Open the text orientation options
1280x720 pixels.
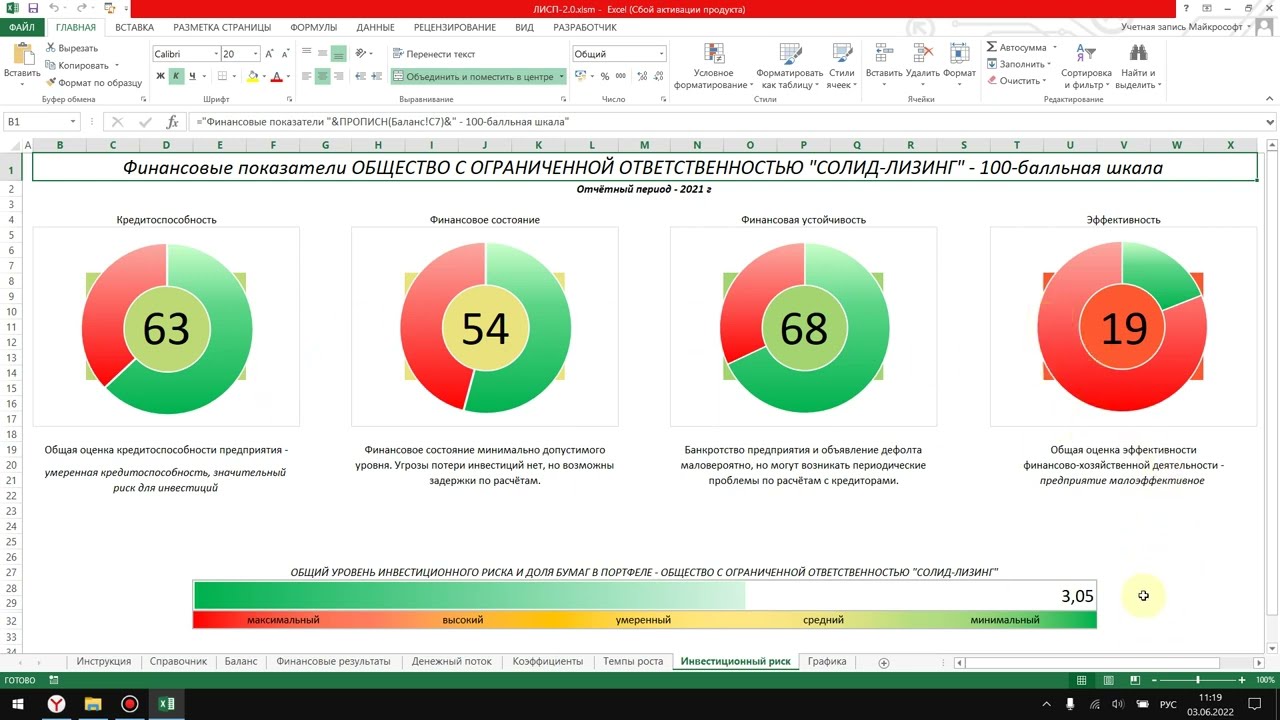pos(364,54)
